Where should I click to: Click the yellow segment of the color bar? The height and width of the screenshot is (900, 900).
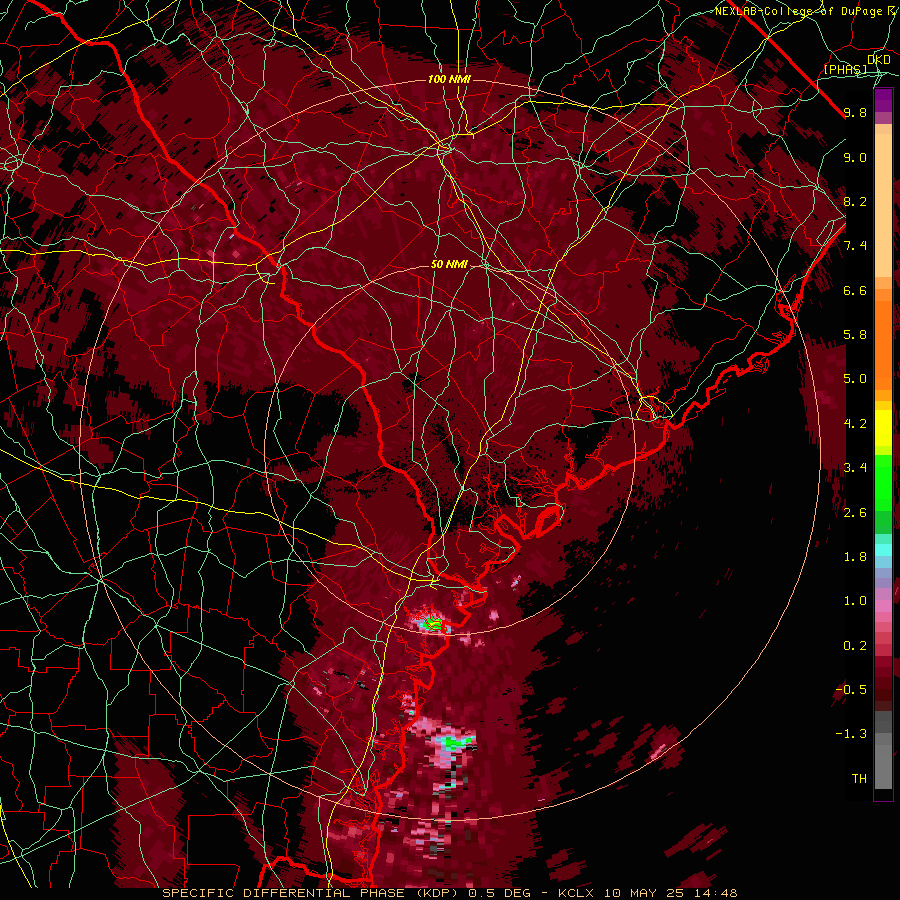[883, 428]
